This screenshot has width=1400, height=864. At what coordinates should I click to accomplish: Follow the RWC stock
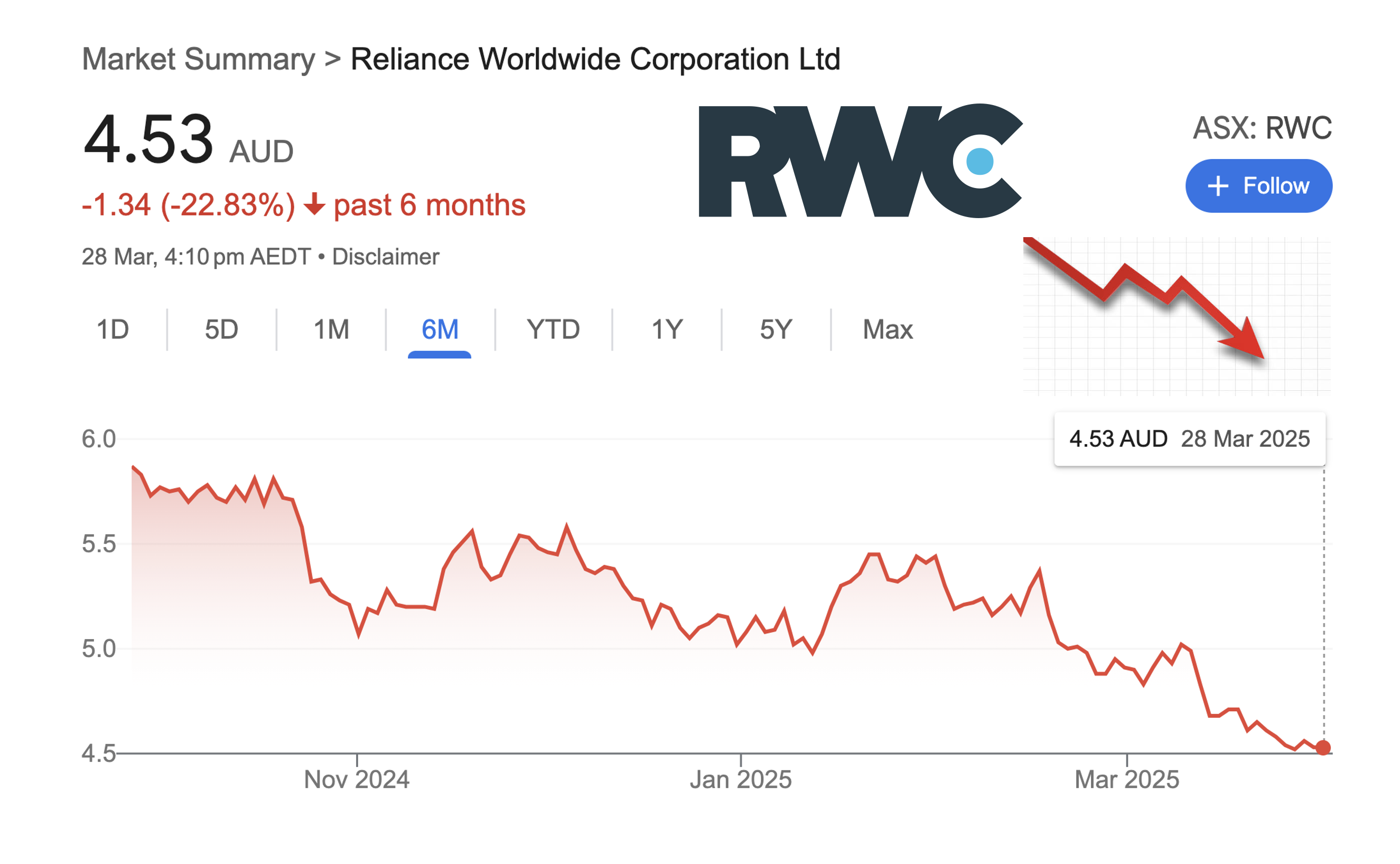(1258, 186)
